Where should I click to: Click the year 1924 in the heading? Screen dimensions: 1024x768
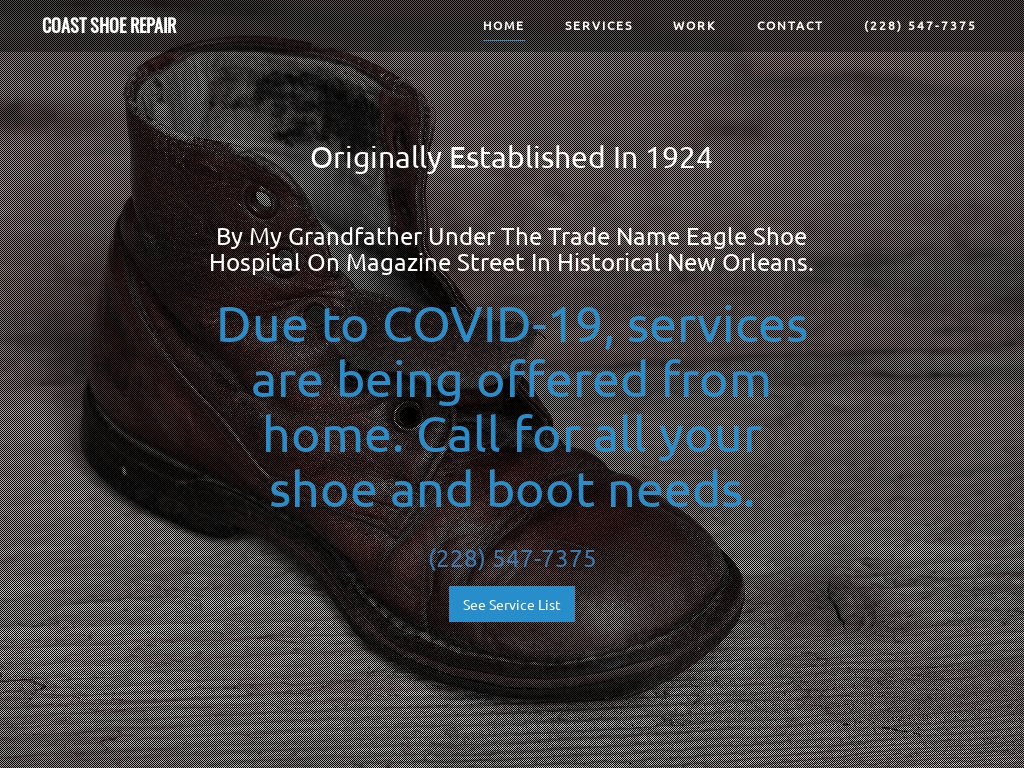pos(679,158)
